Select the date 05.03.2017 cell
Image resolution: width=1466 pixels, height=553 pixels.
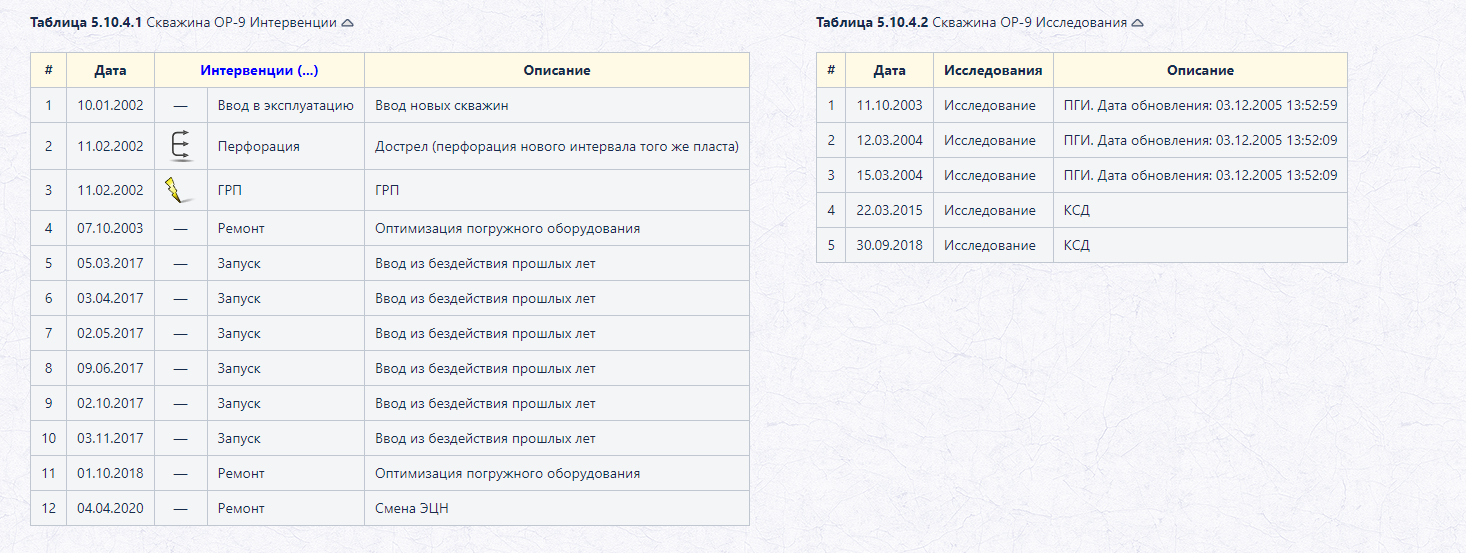(110, 263)
